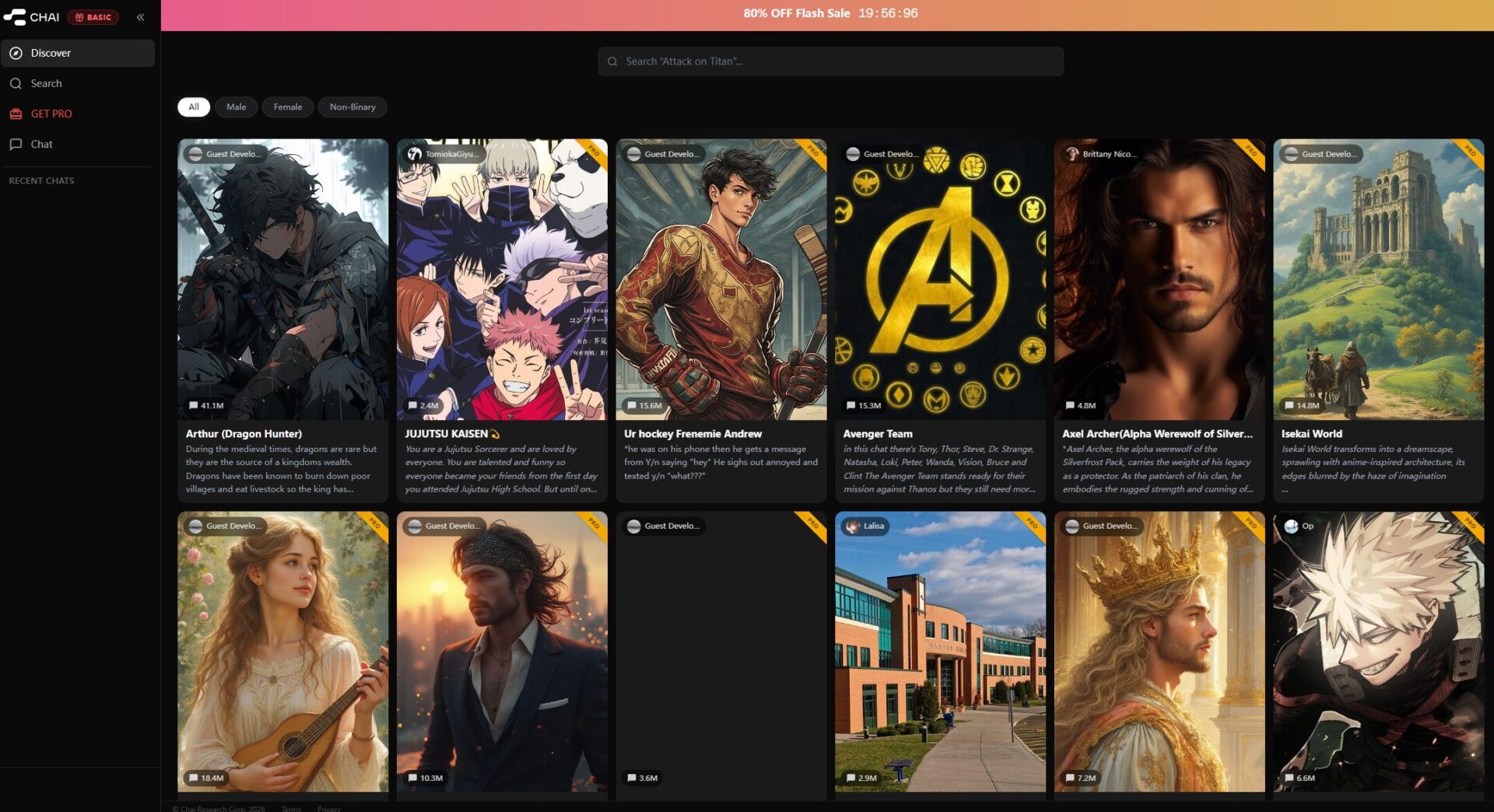Click the "RECENT CHATS" heading
The width and height of the screenshot is (1494, 812).
pos(42,180)
